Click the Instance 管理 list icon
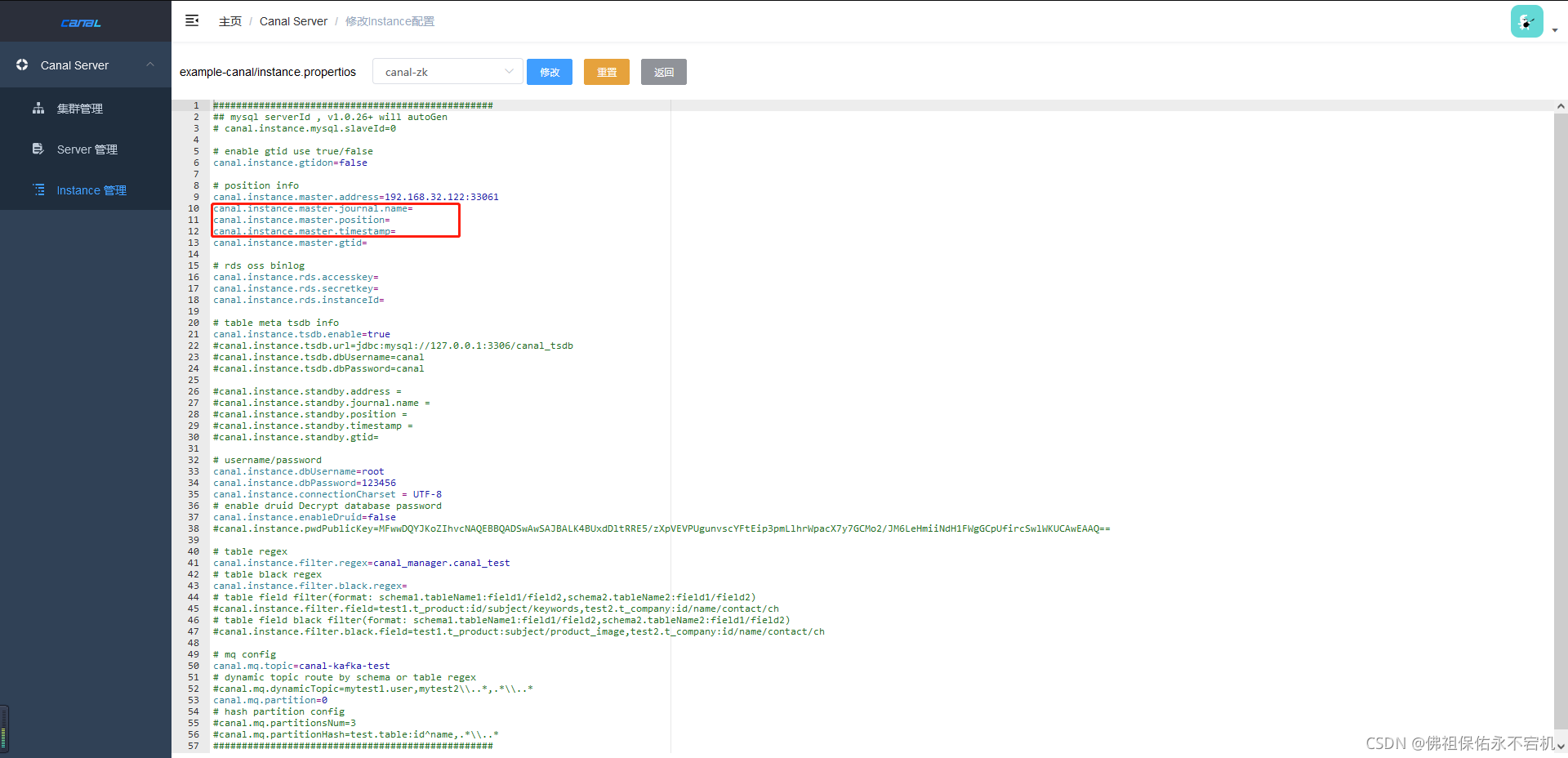Image resolution: width=1568 pixels, height=758 pixels. click(x=38, y=189)
